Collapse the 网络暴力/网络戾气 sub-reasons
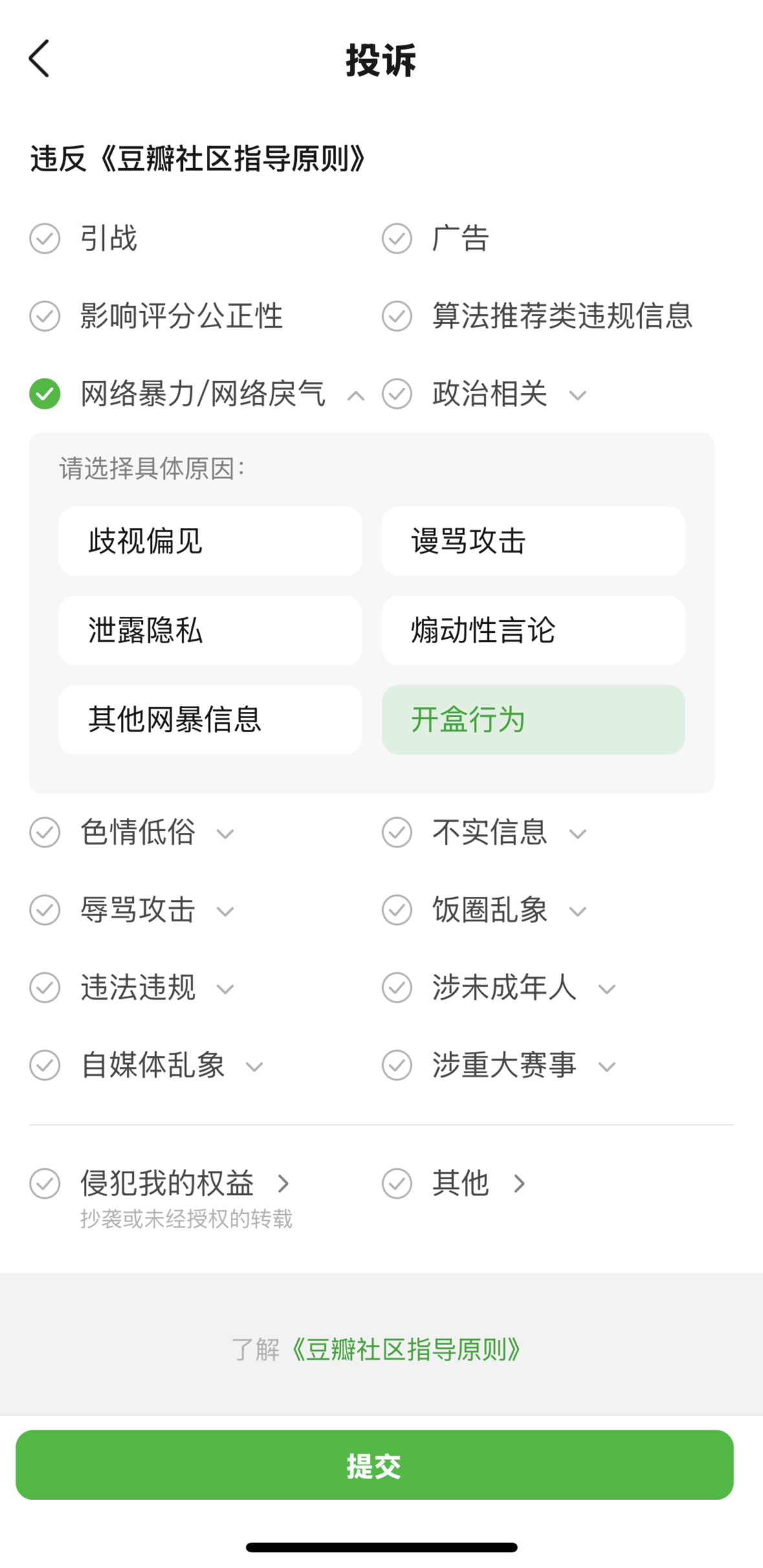The height and width of the screenshot is (1568, 763). 356,395
